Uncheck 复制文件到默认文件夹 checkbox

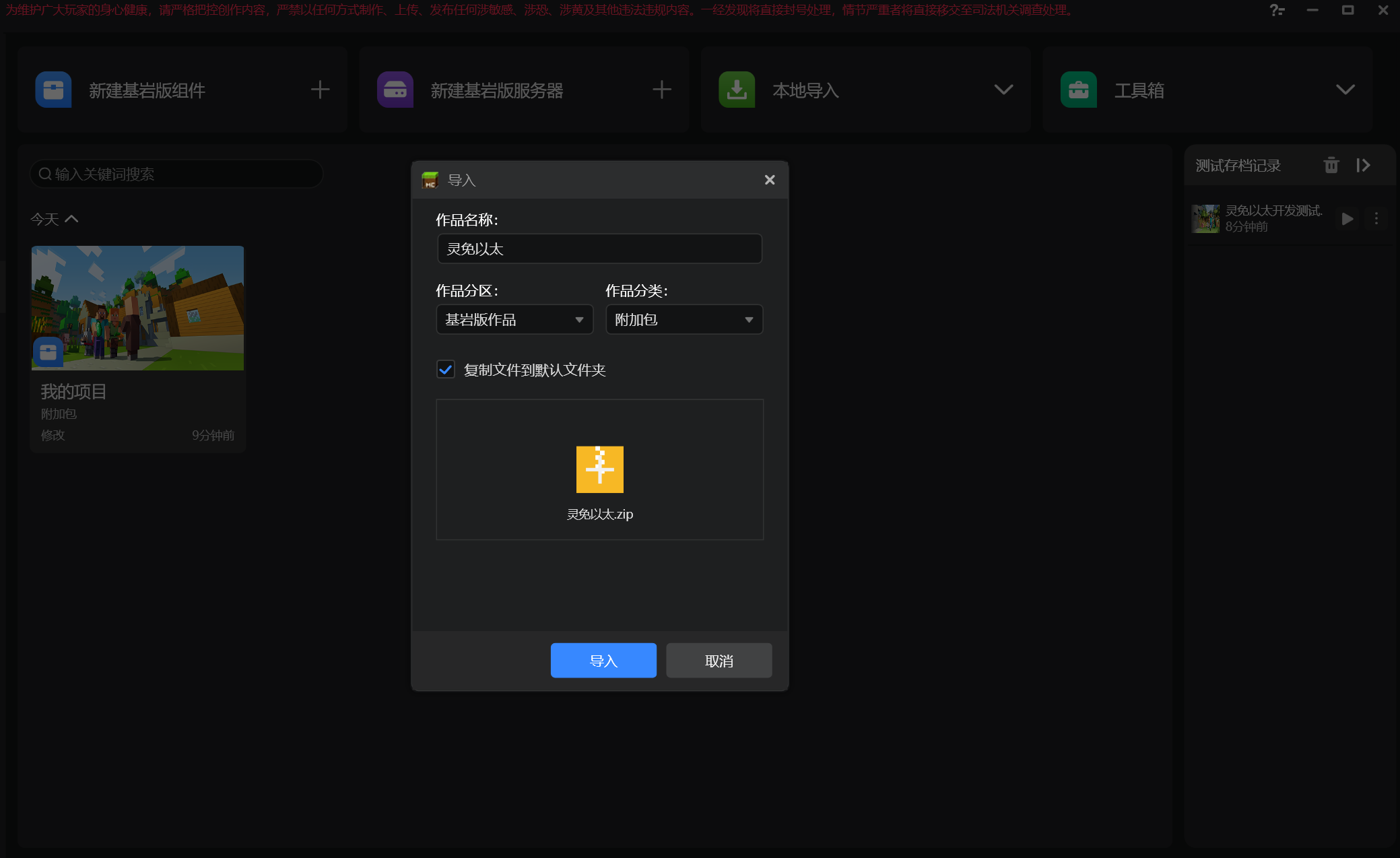446,370
